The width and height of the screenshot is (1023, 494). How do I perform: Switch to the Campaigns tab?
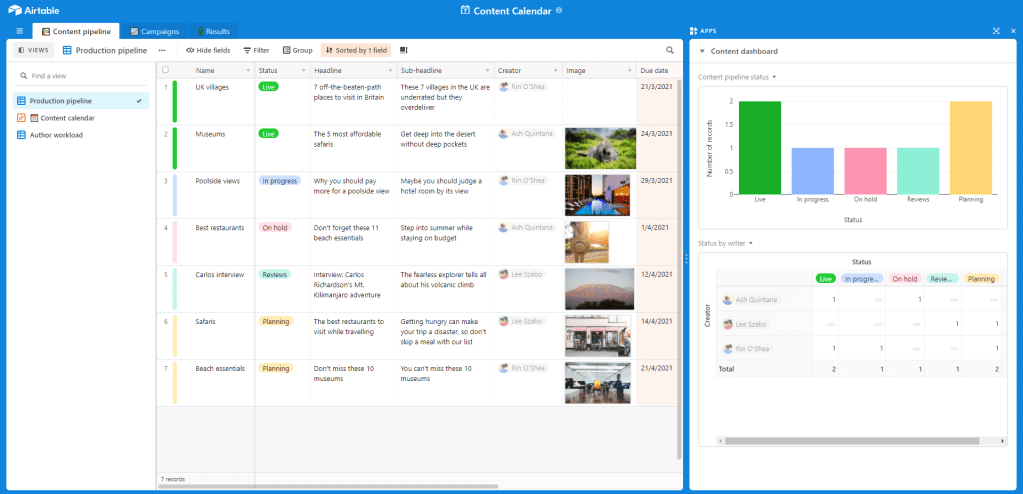click(153, 32)
